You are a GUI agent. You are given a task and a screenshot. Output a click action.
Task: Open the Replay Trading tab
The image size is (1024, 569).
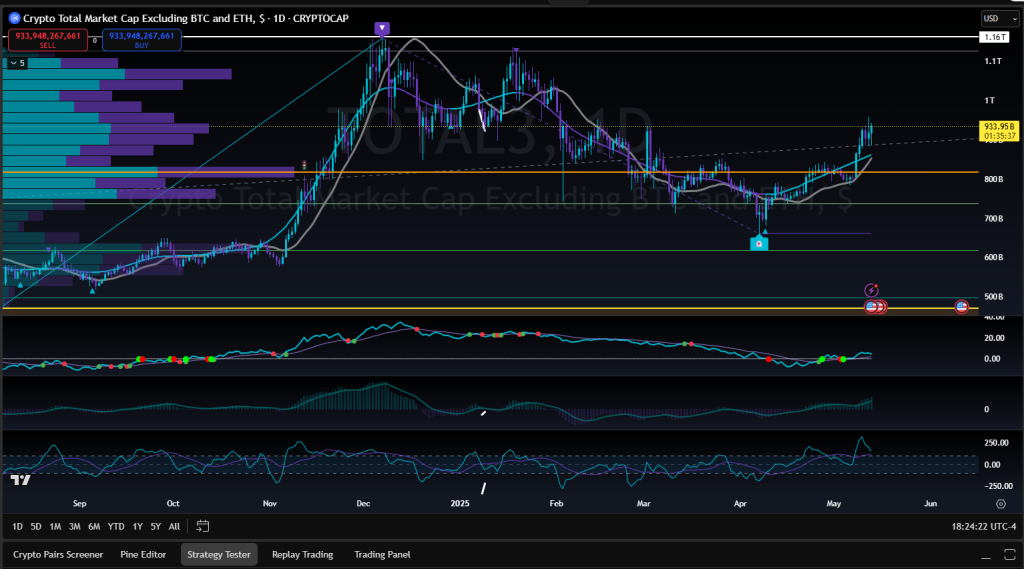coord(302,555)
